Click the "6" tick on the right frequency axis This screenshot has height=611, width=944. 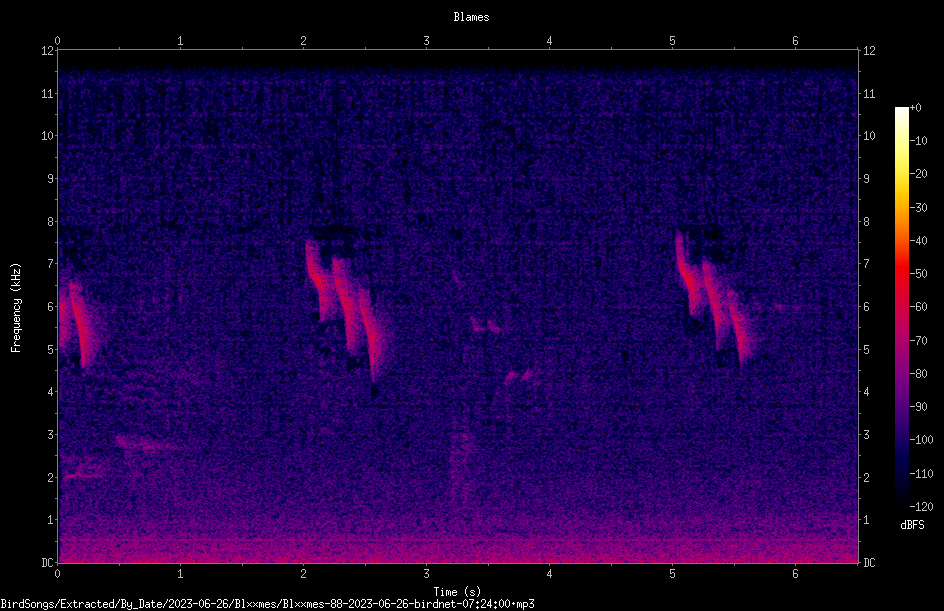(x=866, y=306)
